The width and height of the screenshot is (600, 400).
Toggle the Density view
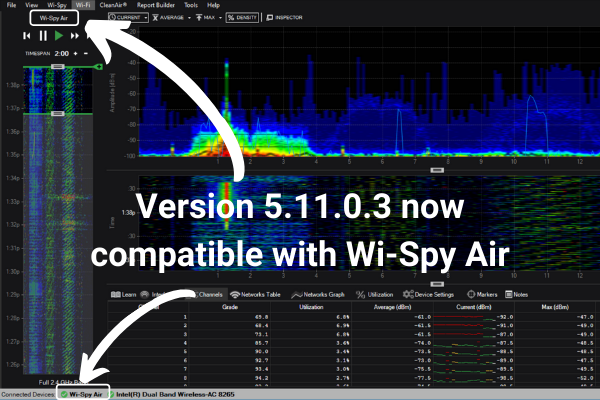[242, 18]
